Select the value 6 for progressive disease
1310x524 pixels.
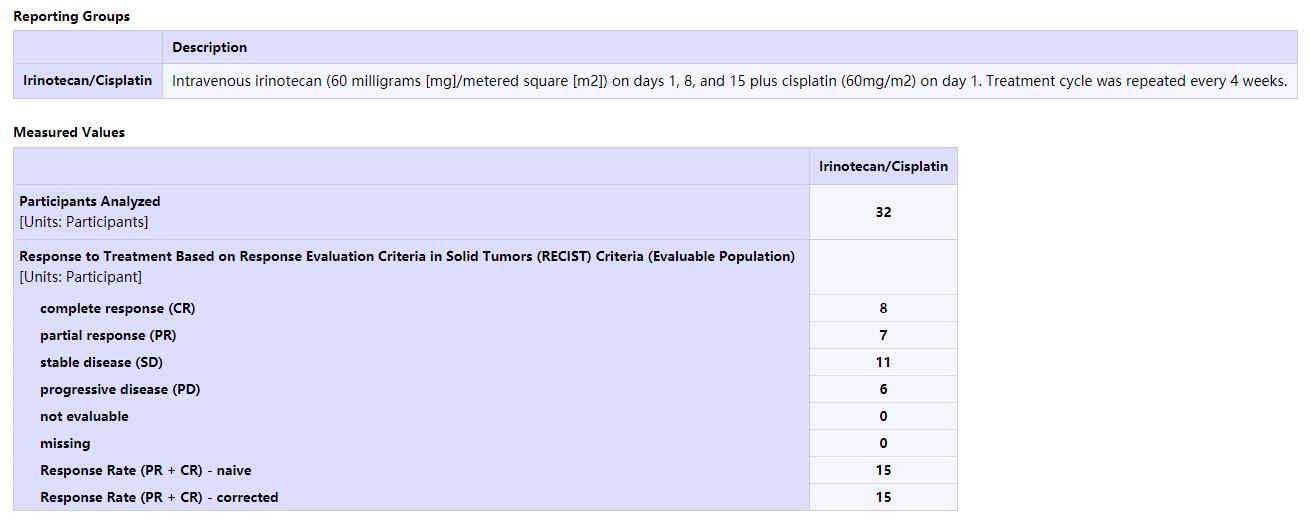[883, 389]
